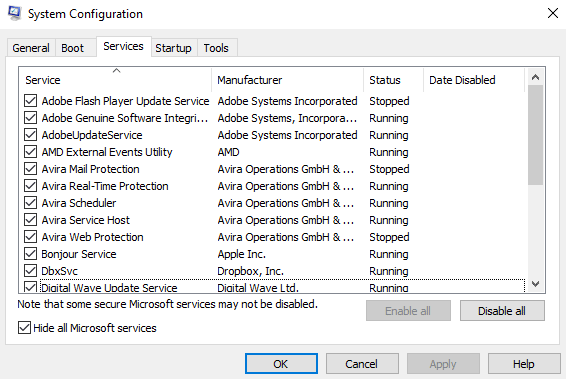Select the Avira Scheduler row text
The width and height of the screenshot is (566, 379).
(x=79, y=202)
